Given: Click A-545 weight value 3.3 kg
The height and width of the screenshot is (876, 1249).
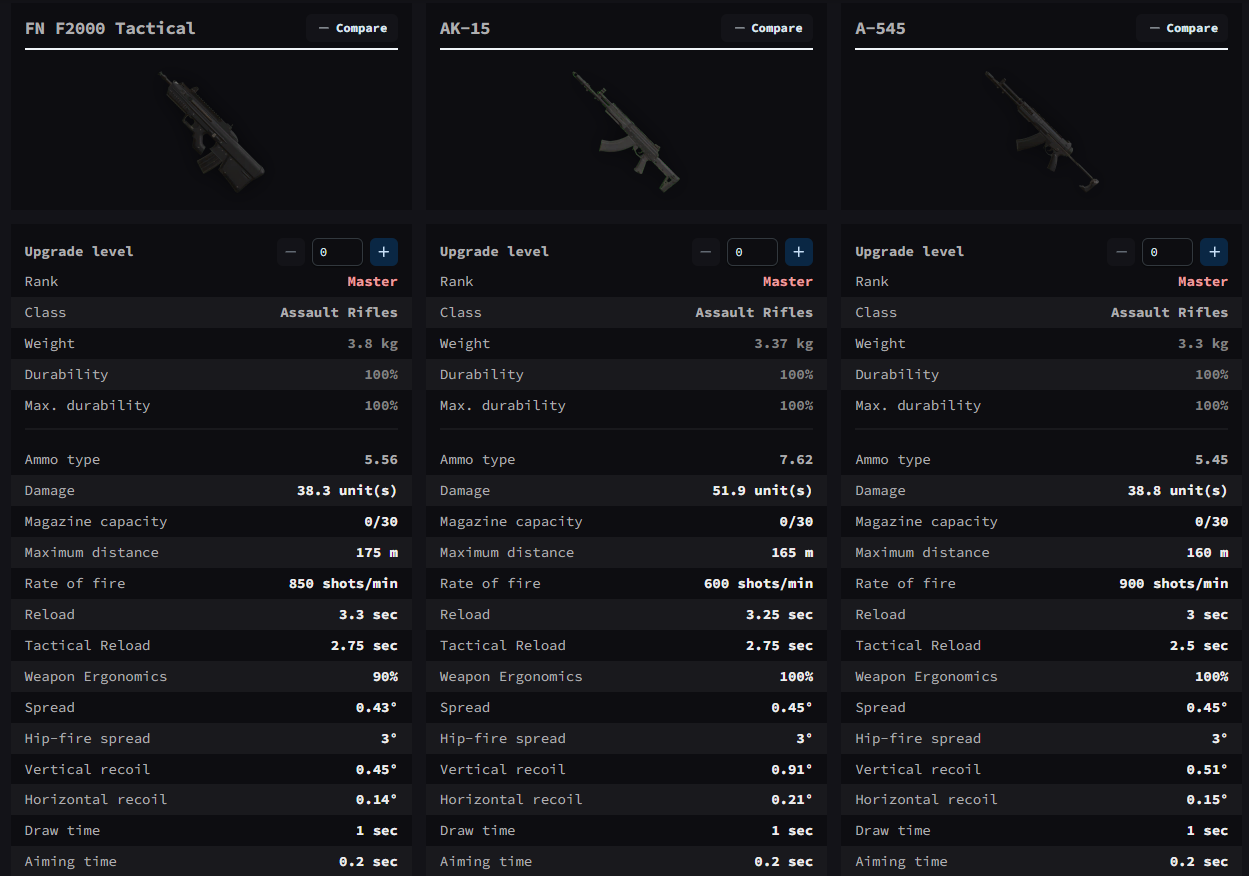Looking at the screenshot, I should (x=1202, y=344).
